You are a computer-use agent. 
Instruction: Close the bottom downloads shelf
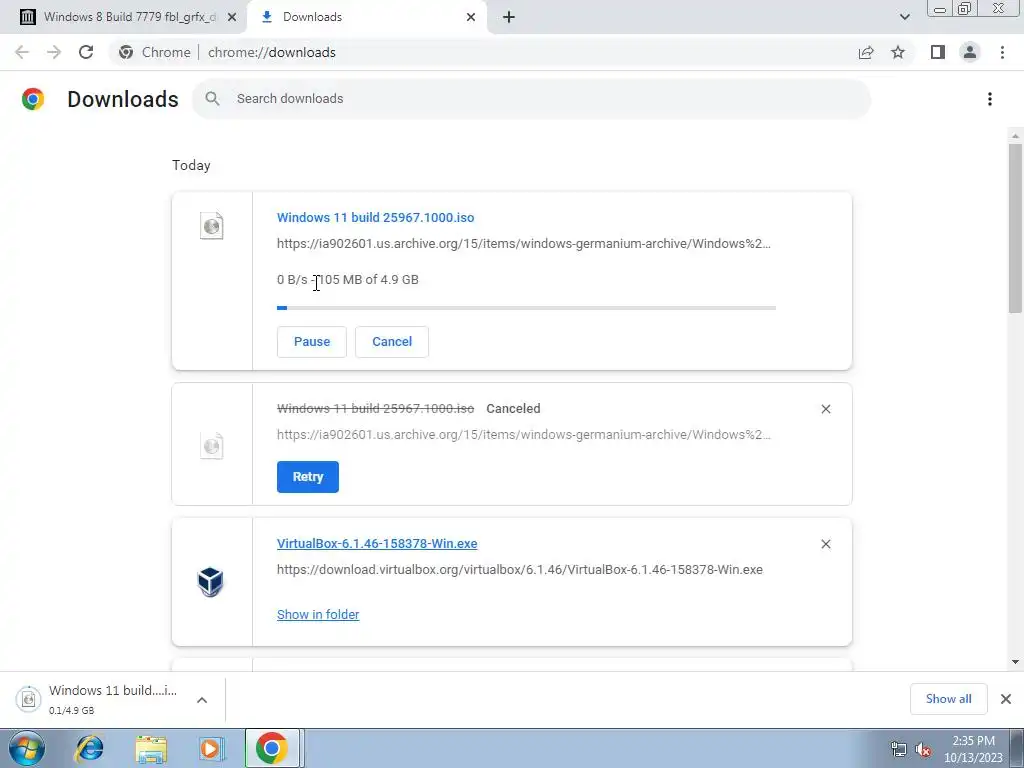coord(1006,699)
